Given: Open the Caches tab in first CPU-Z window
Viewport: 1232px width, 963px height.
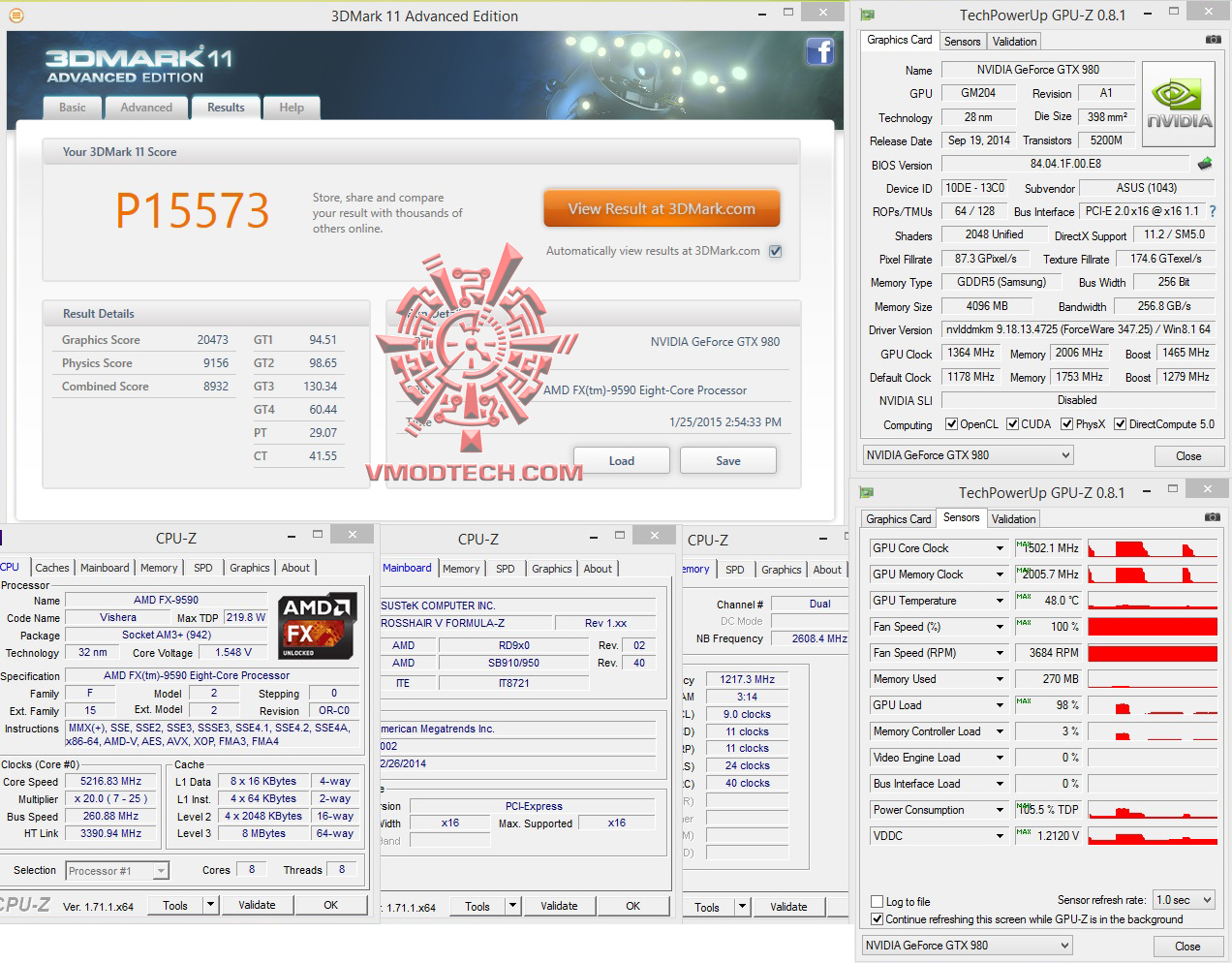Looking at the screenshot, I should pos(52,568).
